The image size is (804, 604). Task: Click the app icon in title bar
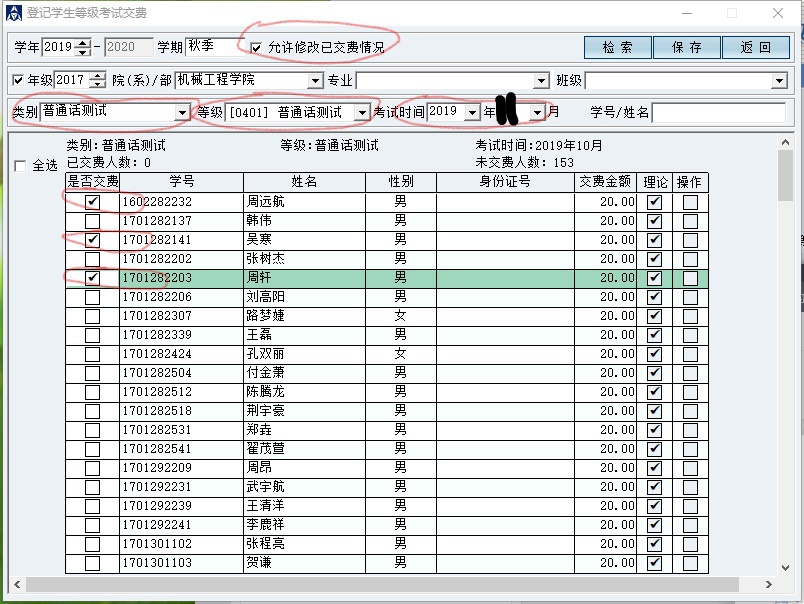(x=12, y=13)
